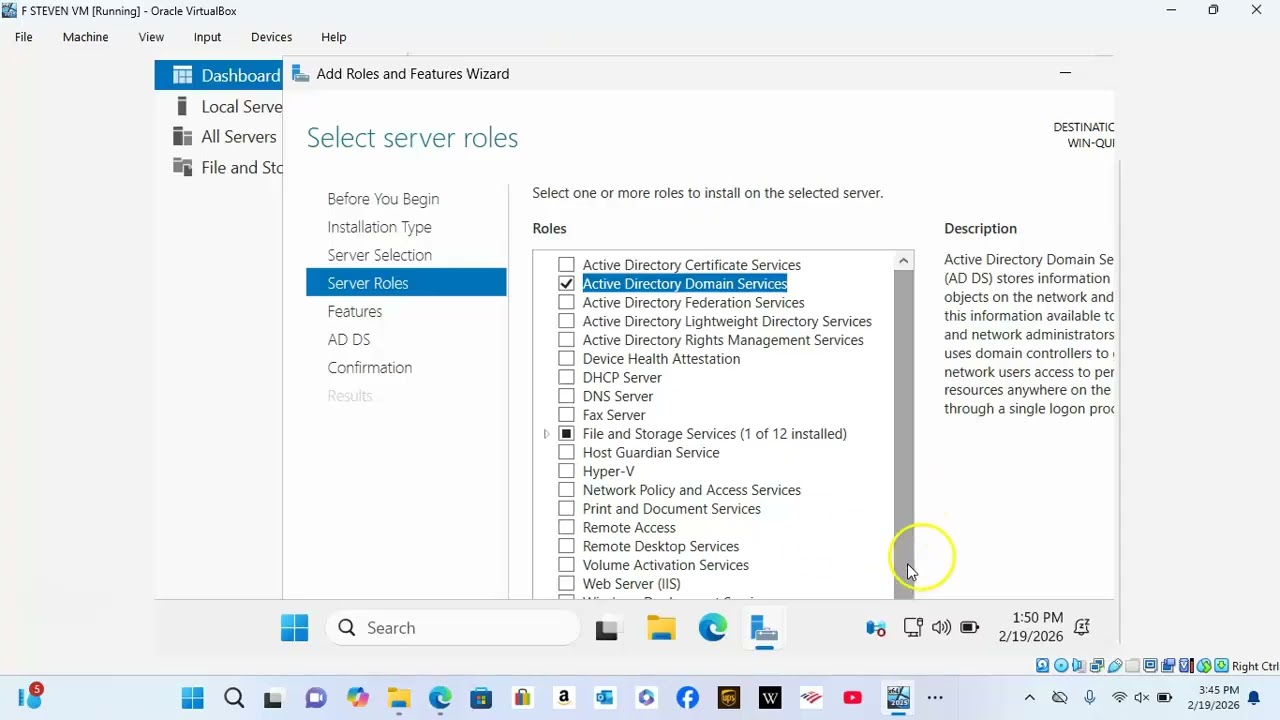Screen dimensions: 1280x720
Task: Go to the Before You Begin step
Action: (383, 199)
